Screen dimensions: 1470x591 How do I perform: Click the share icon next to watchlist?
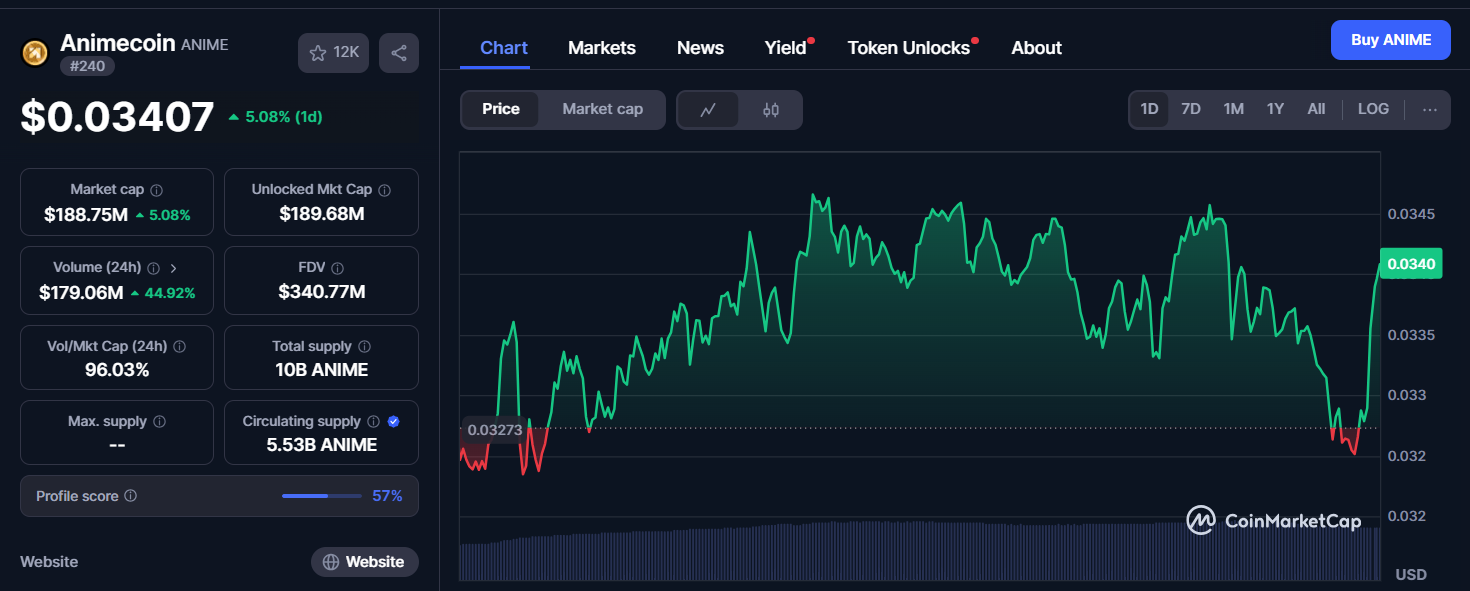[x=399, y=53]
